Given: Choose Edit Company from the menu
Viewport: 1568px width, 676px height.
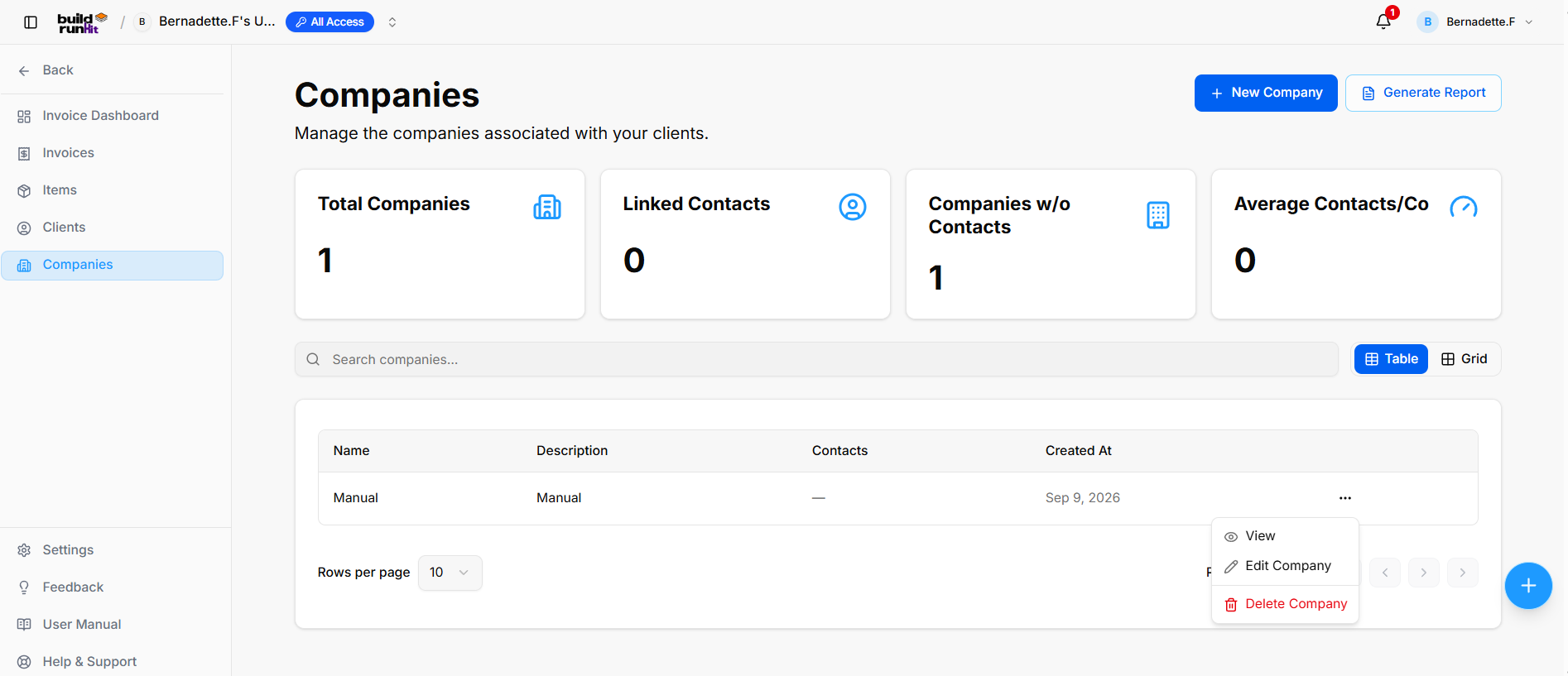Looking at the screenshot, I should click(1285, 566).
